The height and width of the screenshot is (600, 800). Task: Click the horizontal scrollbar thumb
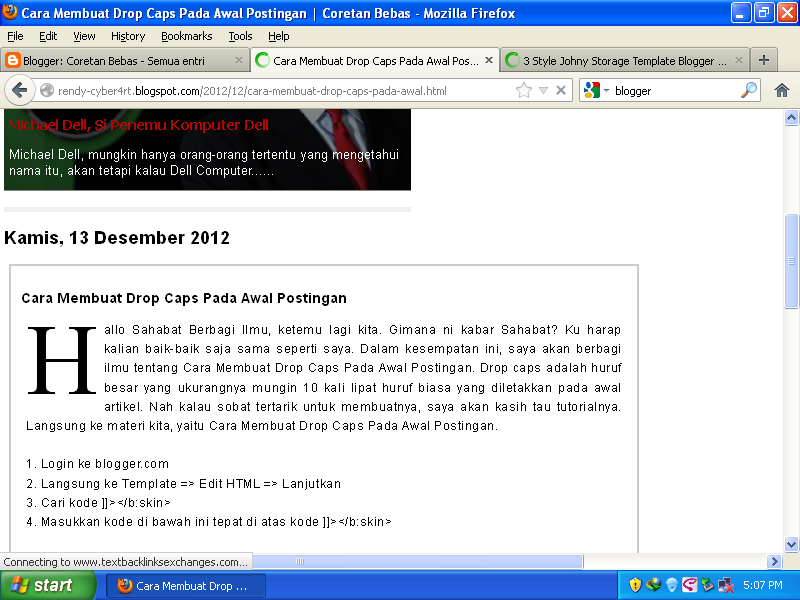coord(417,561)
